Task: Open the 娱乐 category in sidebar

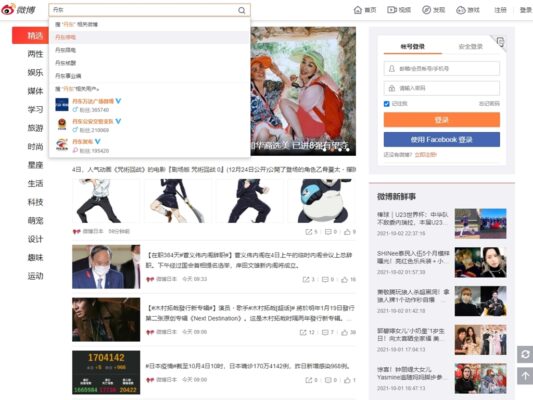Action: (x=35, y=72)
